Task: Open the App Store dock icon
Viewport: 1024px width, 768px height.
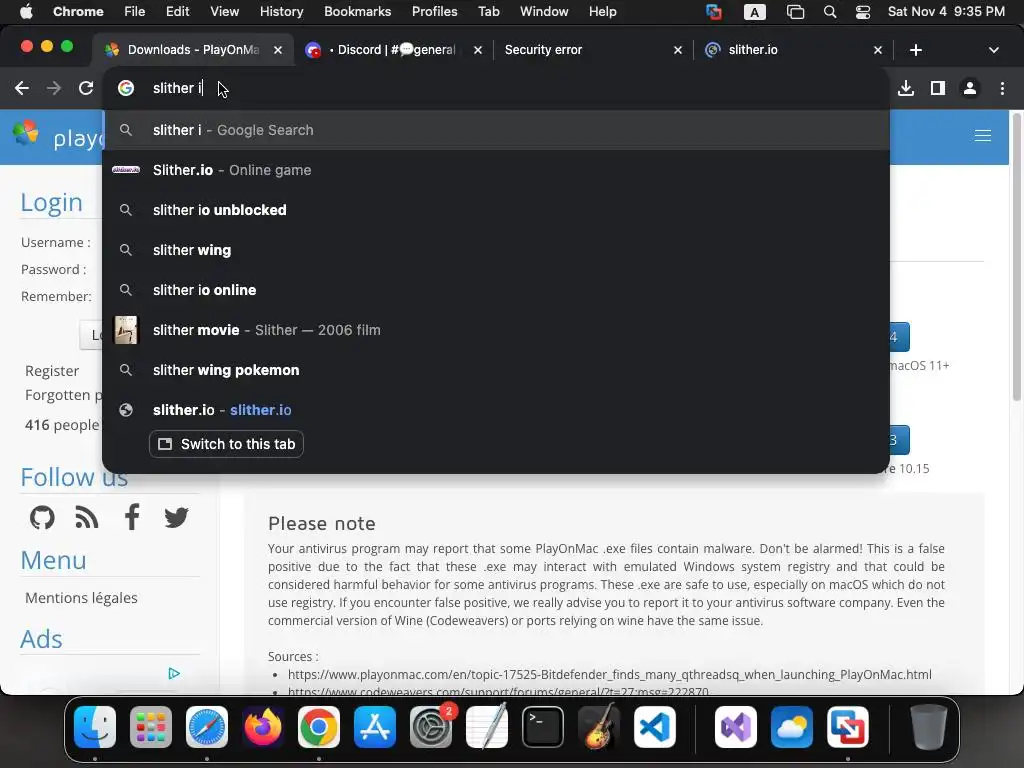Action: click(375, 727)
